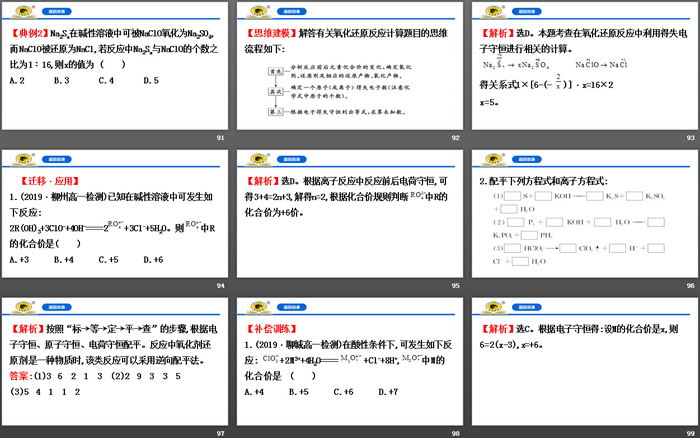Click the logo icon on slide 92
The image size is (700, 438).
(x=259, y=11)
